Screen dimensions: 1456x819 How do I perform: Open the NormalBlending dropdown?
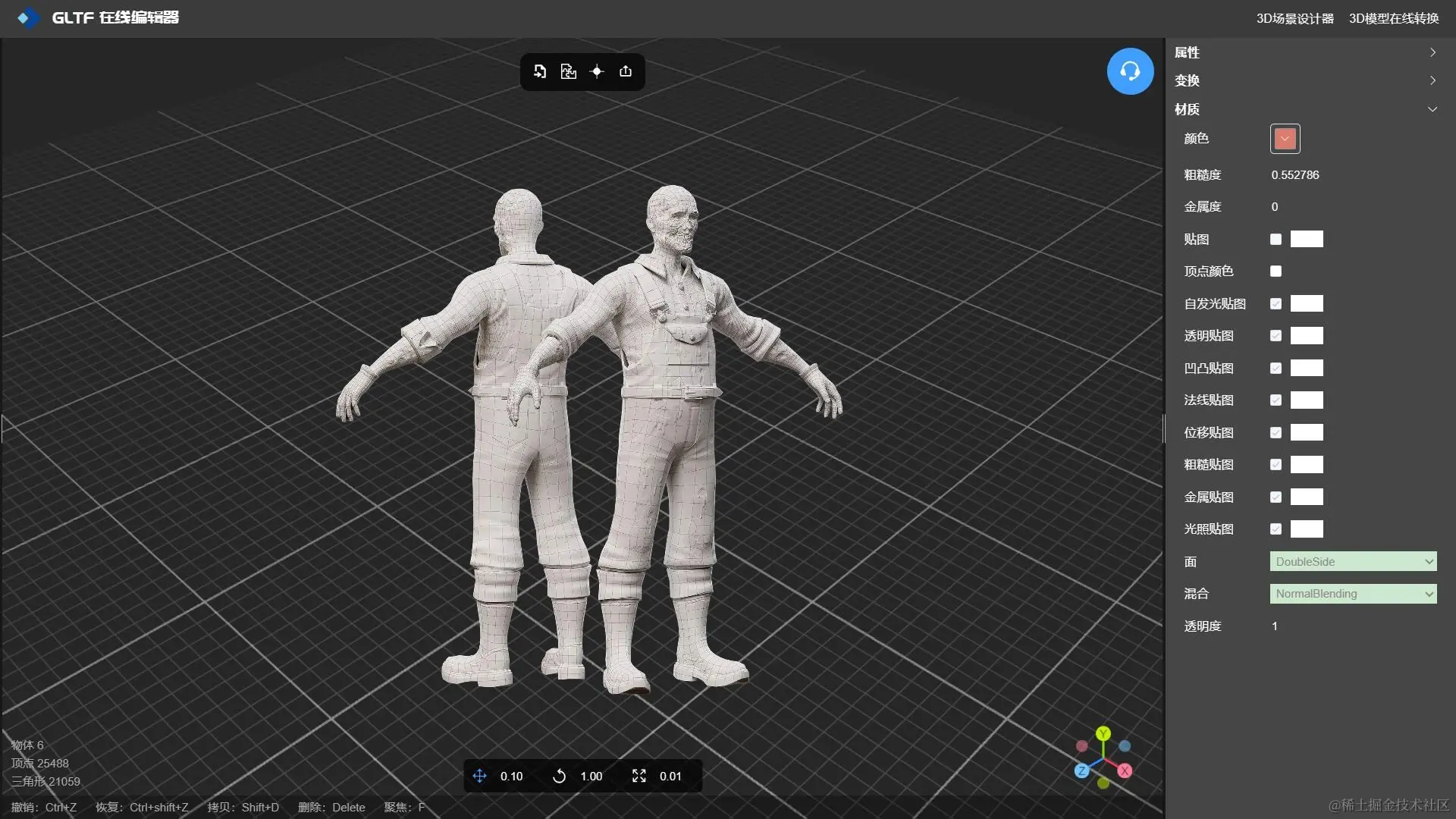click(1353, 594)
